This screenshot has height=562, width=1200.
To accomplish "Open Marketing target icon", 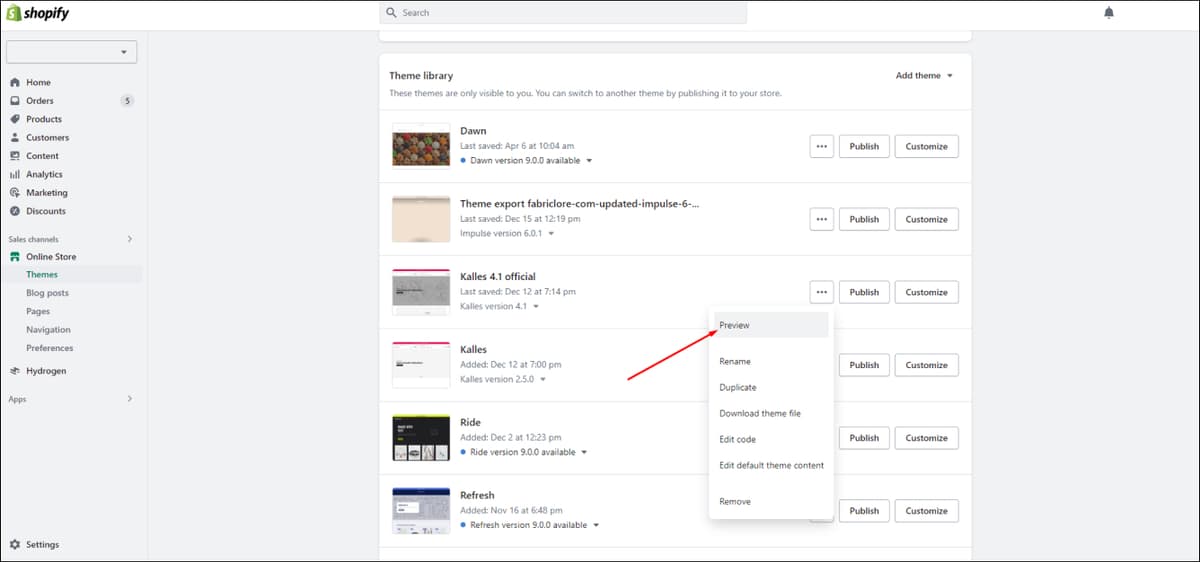I will pos(15,192).
